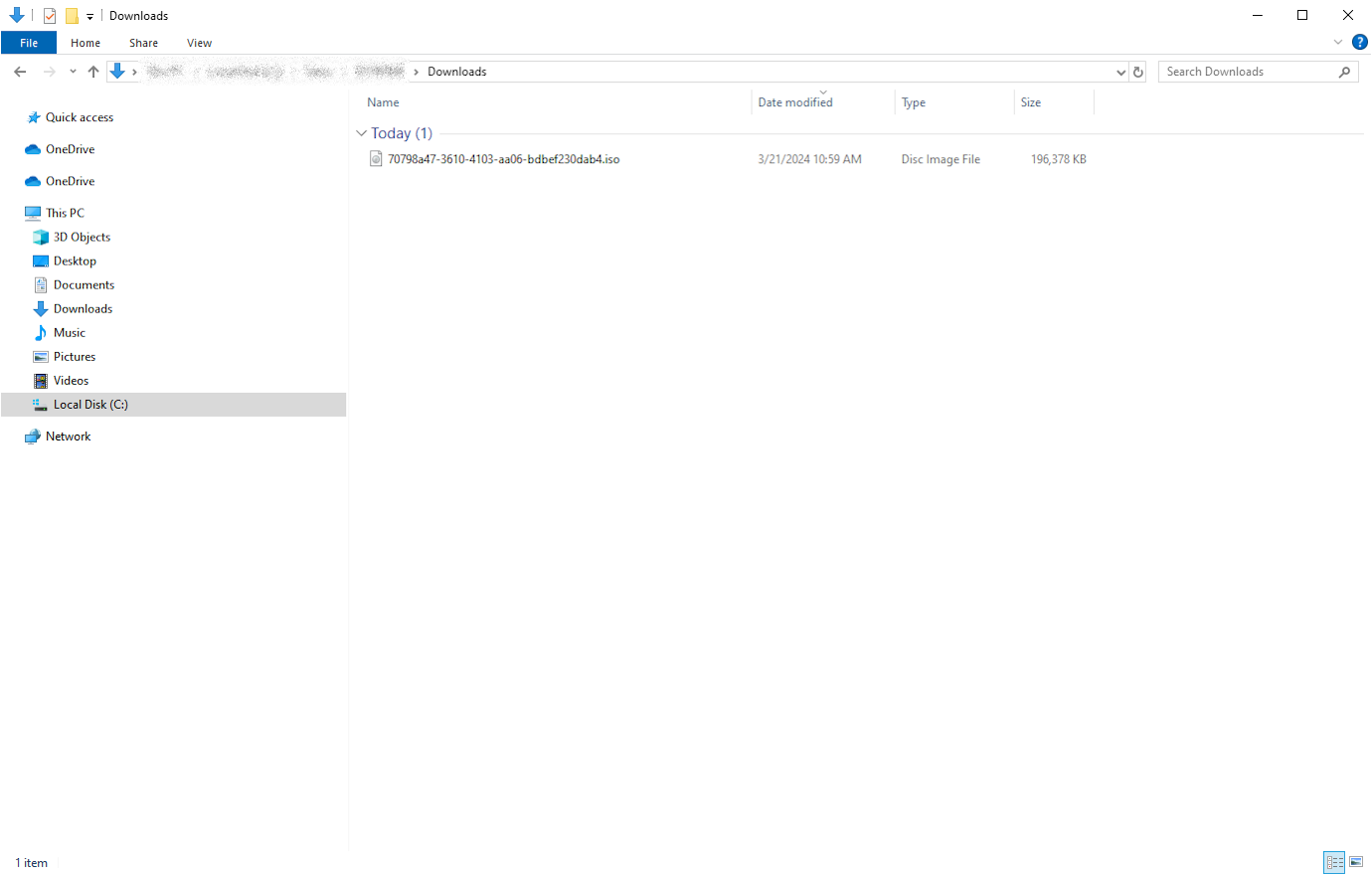Collapse the Today group
1372x875 pixels.
click(x=361, y=133)
